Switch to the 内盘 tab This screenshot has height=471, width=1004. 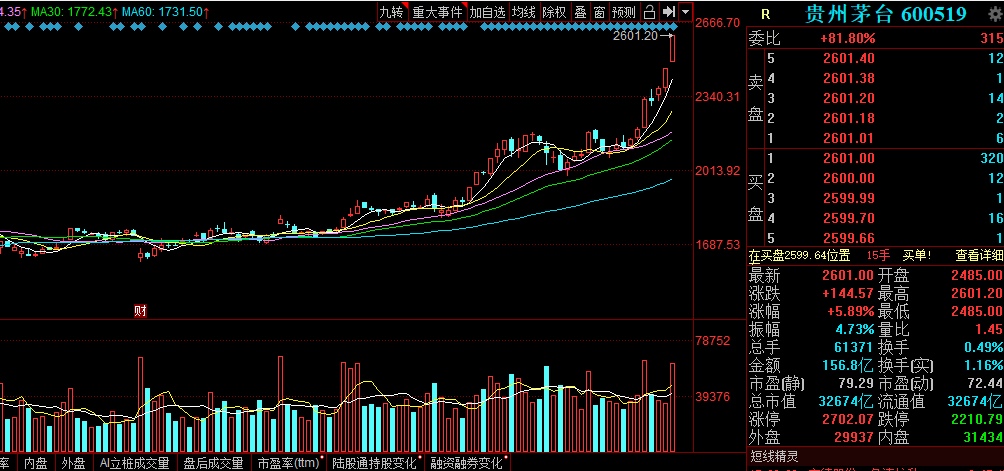tap(36, 463)
